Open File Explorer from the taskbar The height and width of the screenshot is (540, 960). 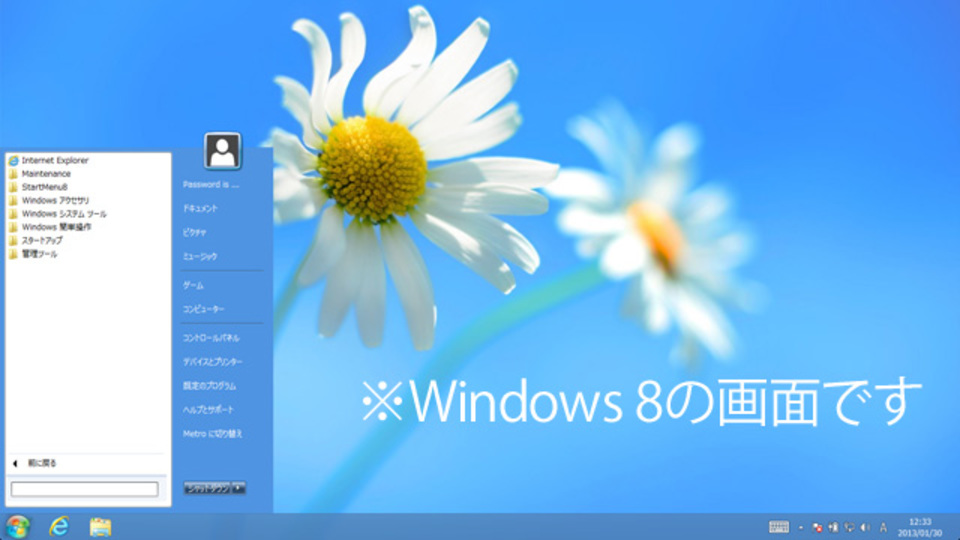100,527
